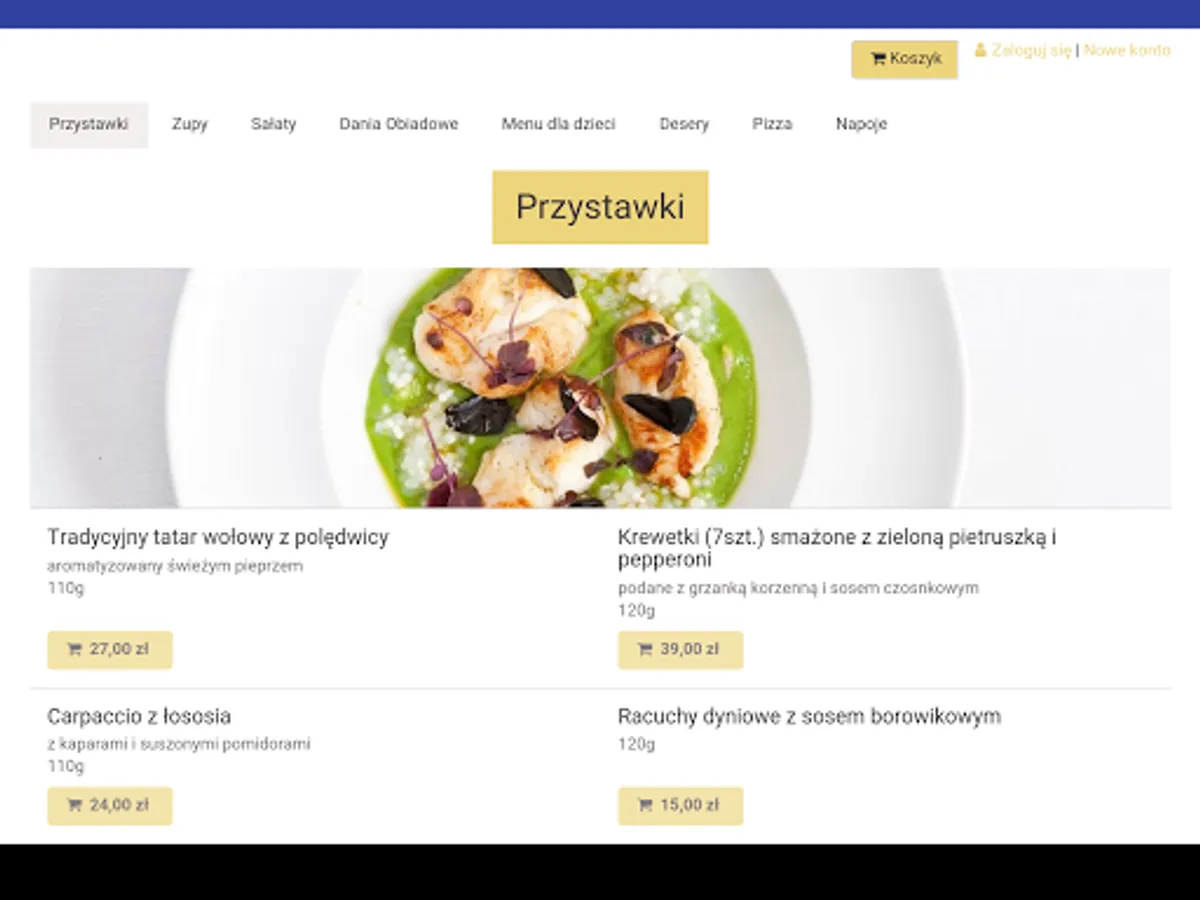The width and height of the screenshot is (1200, 900).
Task: Click the user icon beside Zaloguj się
Action: point(981,50)
